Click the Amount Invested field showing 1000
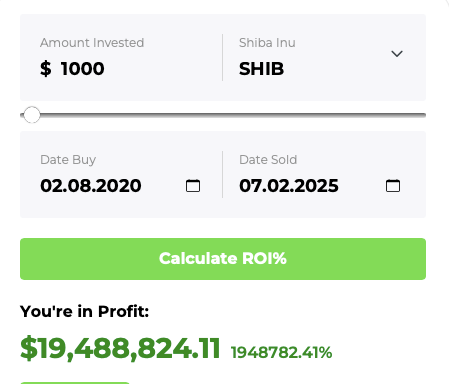Viewport: 449px width, 384px height. click(82, 69)
